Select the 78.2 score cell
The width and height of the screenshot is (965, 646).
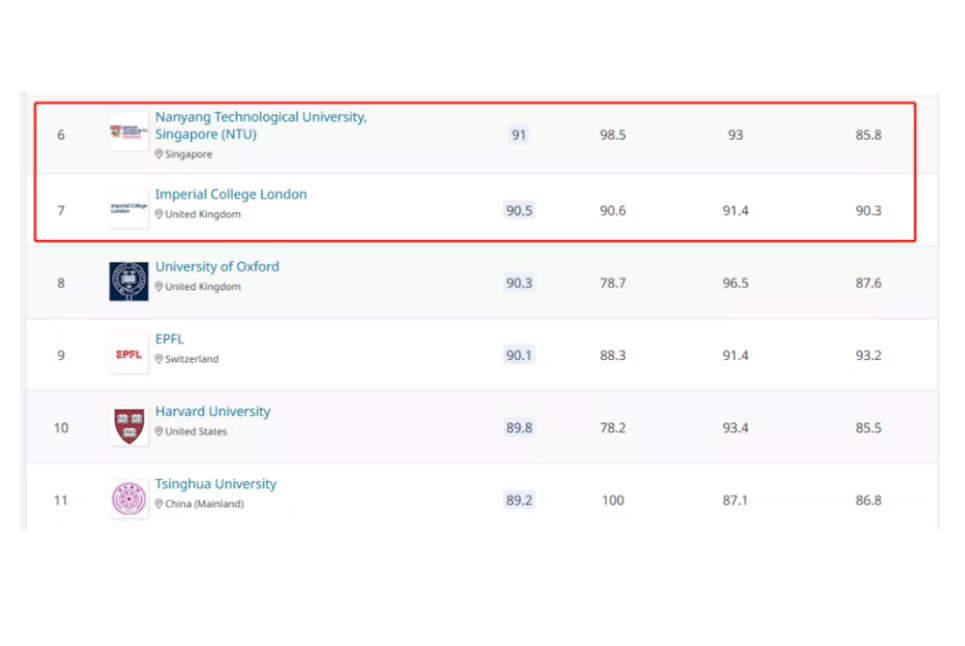[x=613, y=428]
